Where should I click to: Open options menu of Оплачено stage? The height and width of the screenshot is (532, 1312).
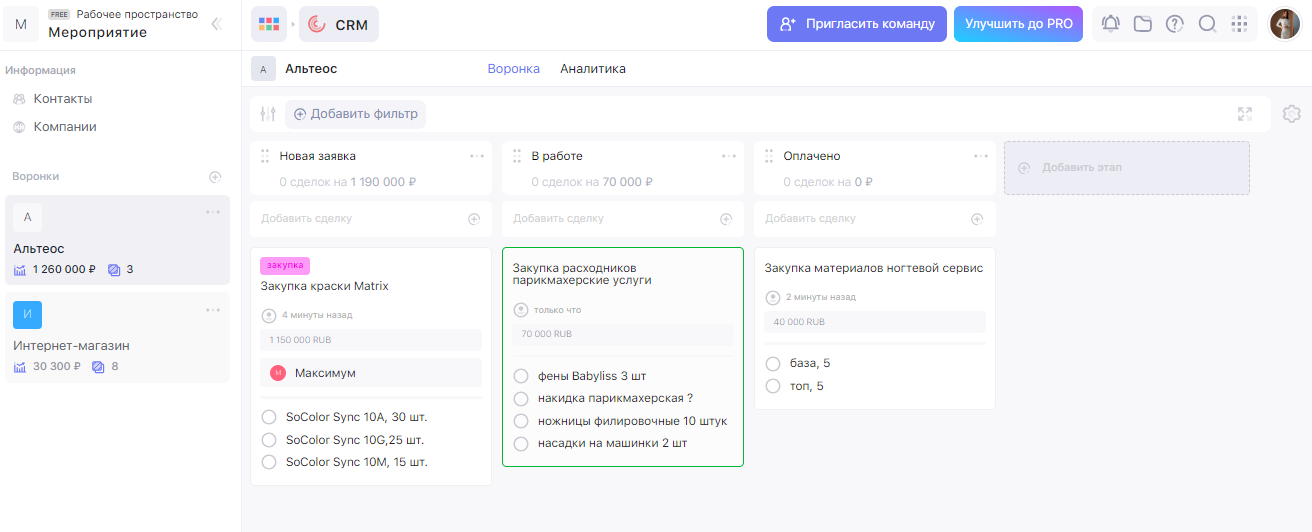pos(982,156)
